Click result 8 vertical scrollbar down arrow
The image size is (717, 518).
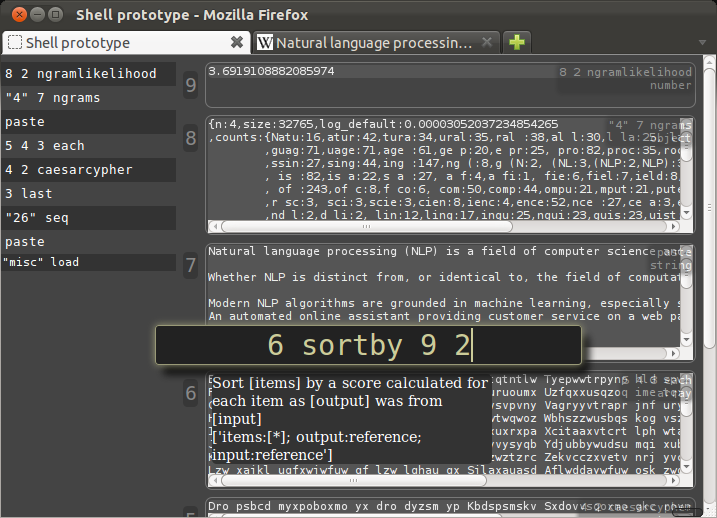686,214
